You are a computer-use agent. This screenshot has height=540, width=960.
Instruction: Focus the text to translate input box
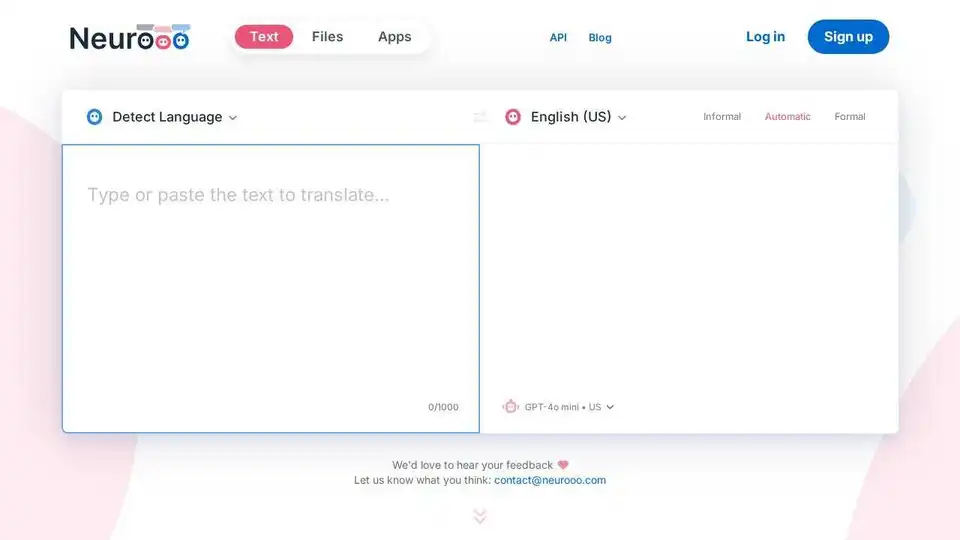click(271, 288)
